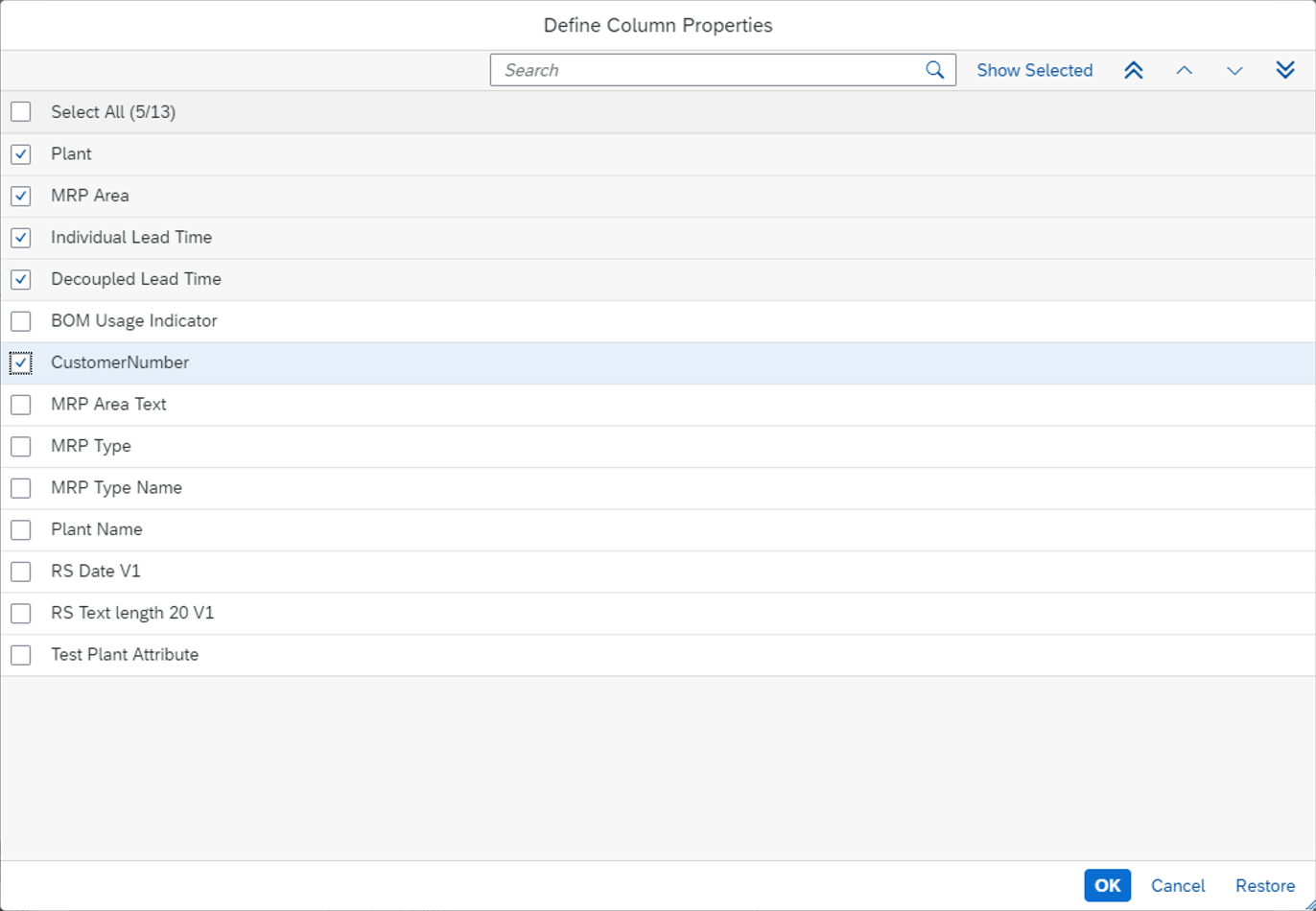The height and width of the screenshot is (911, 1316).
Task: Check the Test Plant Attribute checkbox
Action: click(x=20, y=654)
